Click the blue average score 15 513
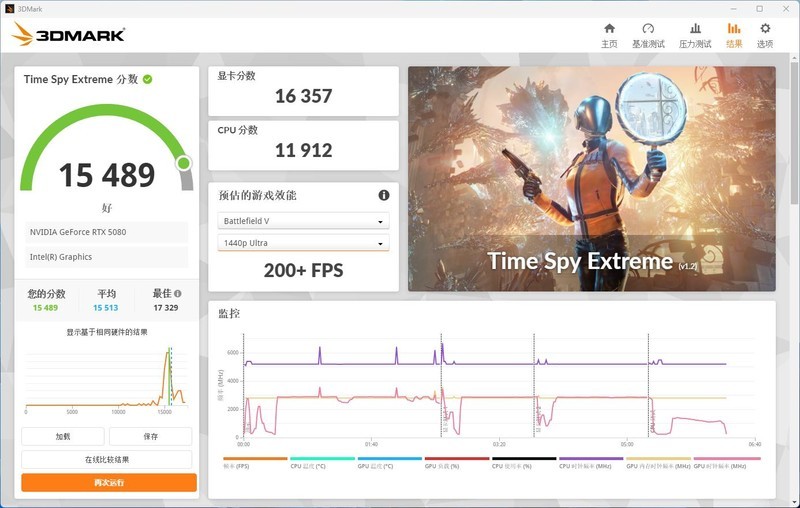 click(106, 308)
